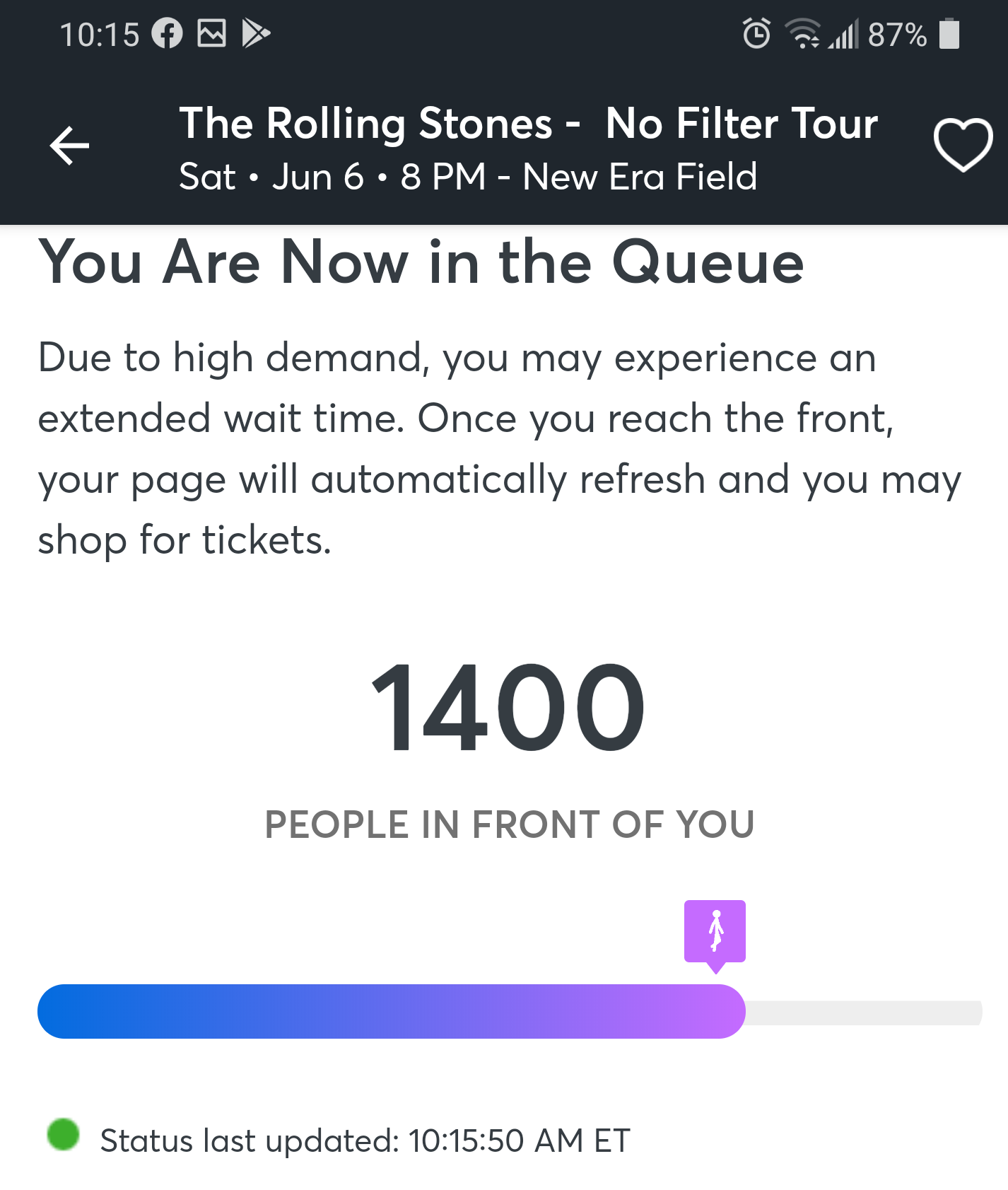Tap the Rolling Stones No Filter Tour title
The image size is (1008, 1190).
point(528,123)
